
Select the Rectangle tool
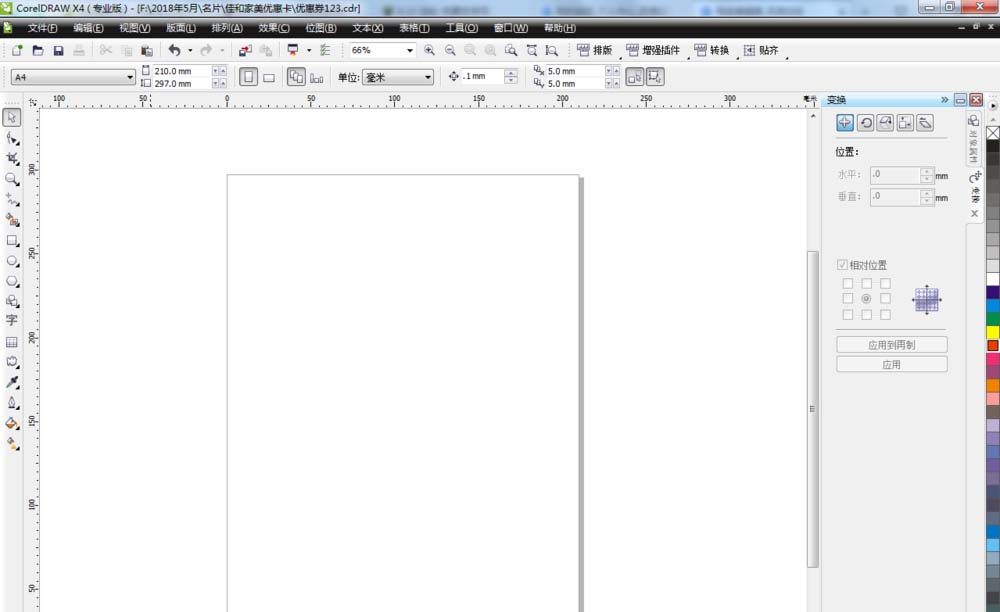click(x=11, y=240)
